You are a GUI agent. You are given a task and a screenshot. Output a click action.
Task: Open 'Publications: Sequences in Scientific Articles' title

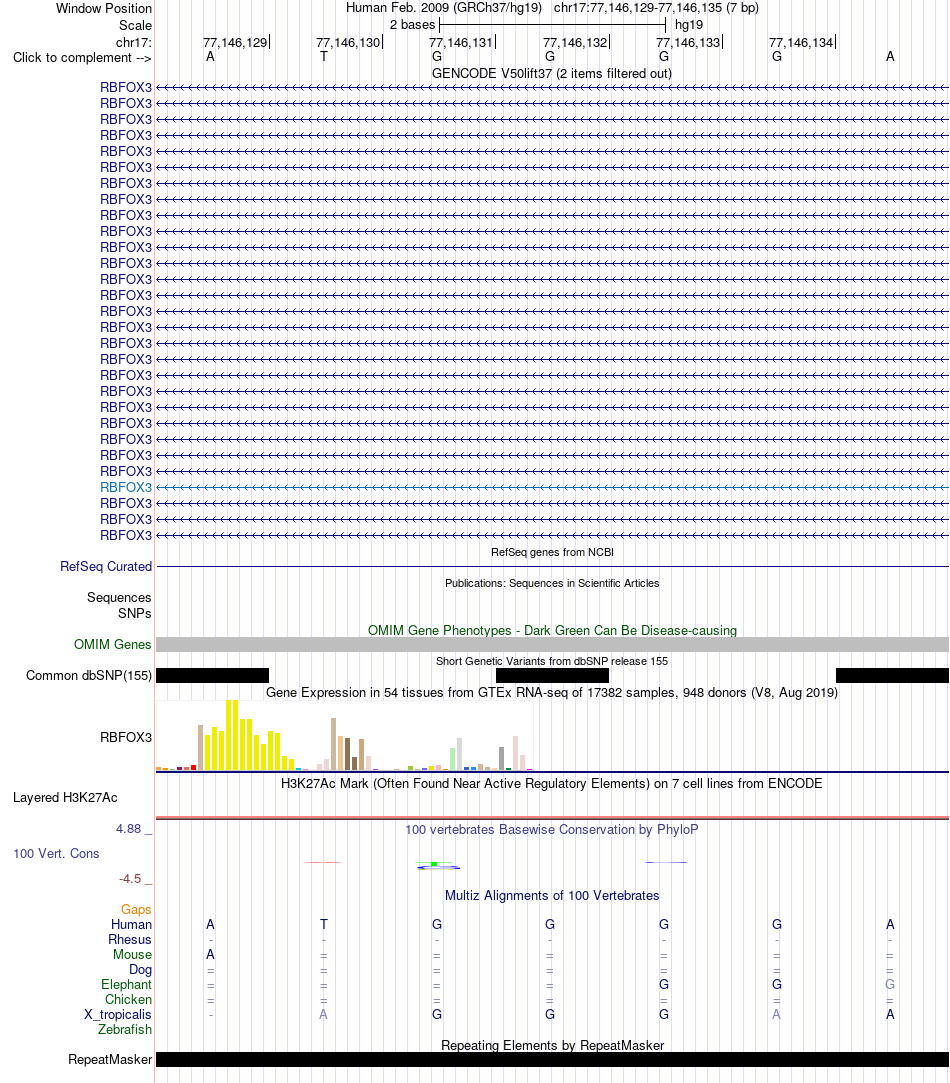[552, 583]
